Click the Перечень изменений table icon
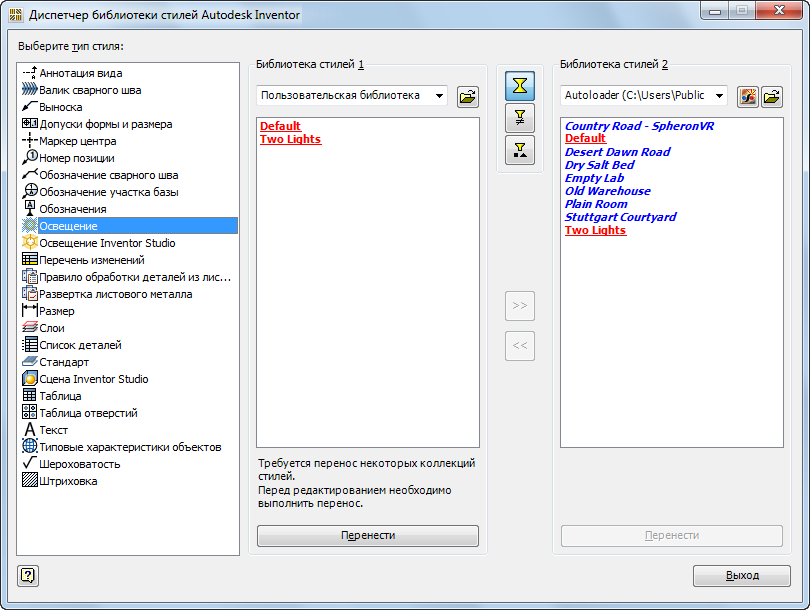810x610 pixels. (30, 259)
